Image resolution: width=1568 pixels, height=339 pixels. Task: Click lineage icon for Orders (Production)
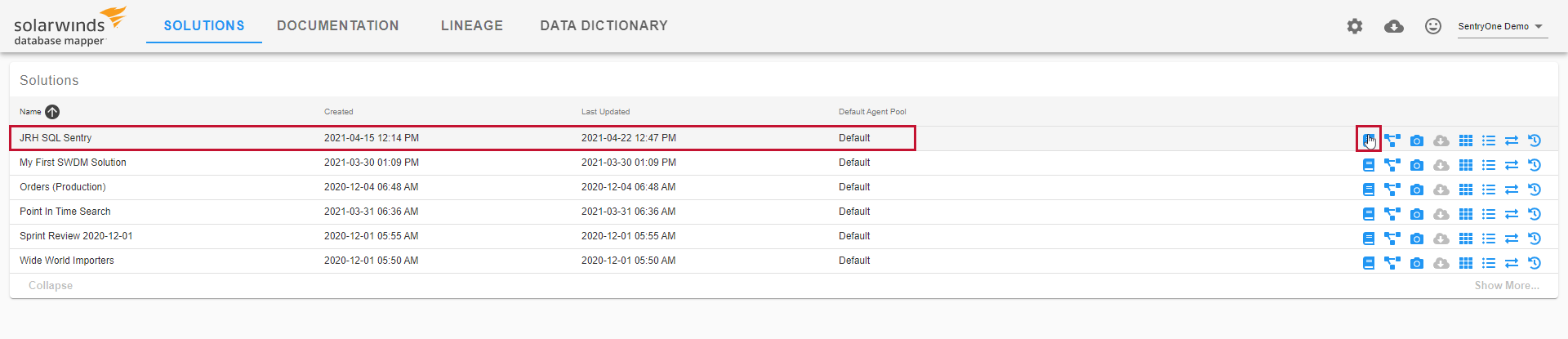pos(1392,190)
